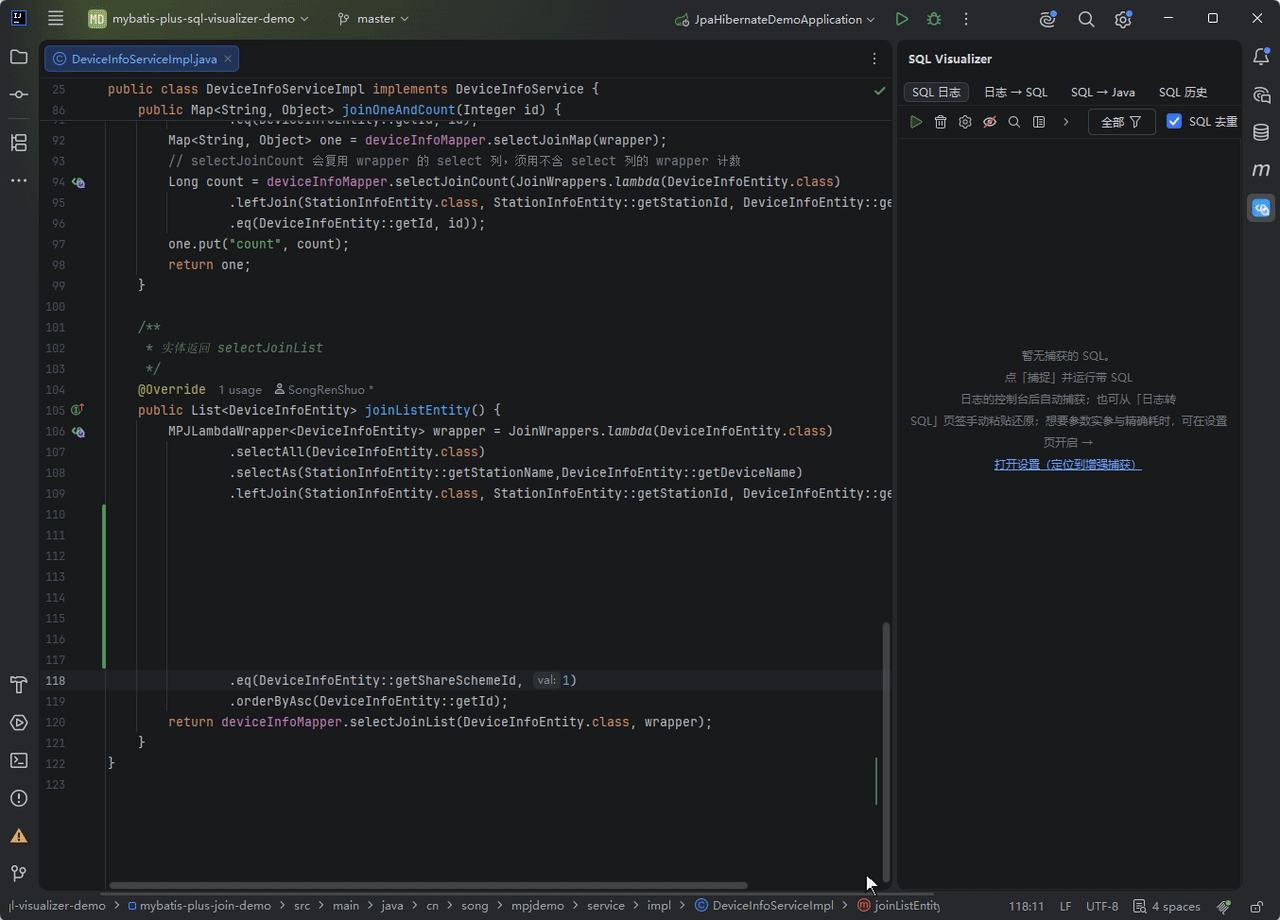The width and height of the screenshot is (1280, 920).
Task: Open editor tab options three-dot menu
Action: (x=874, y=59)
